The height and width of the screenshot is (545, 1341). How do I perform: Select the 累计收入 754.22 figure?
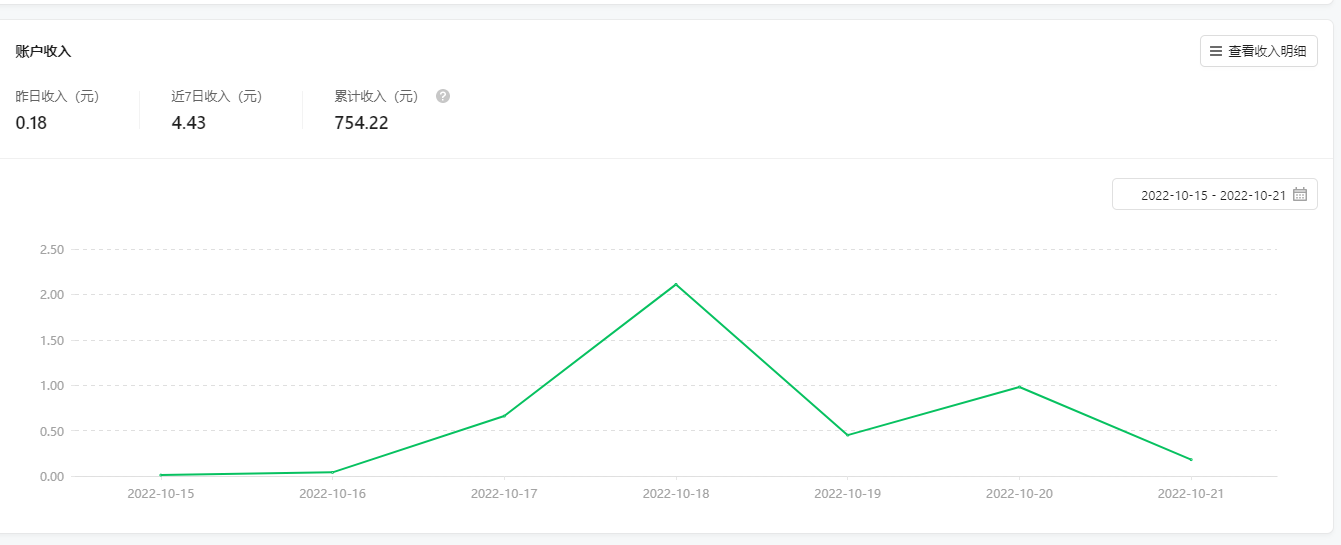[361, 124]
